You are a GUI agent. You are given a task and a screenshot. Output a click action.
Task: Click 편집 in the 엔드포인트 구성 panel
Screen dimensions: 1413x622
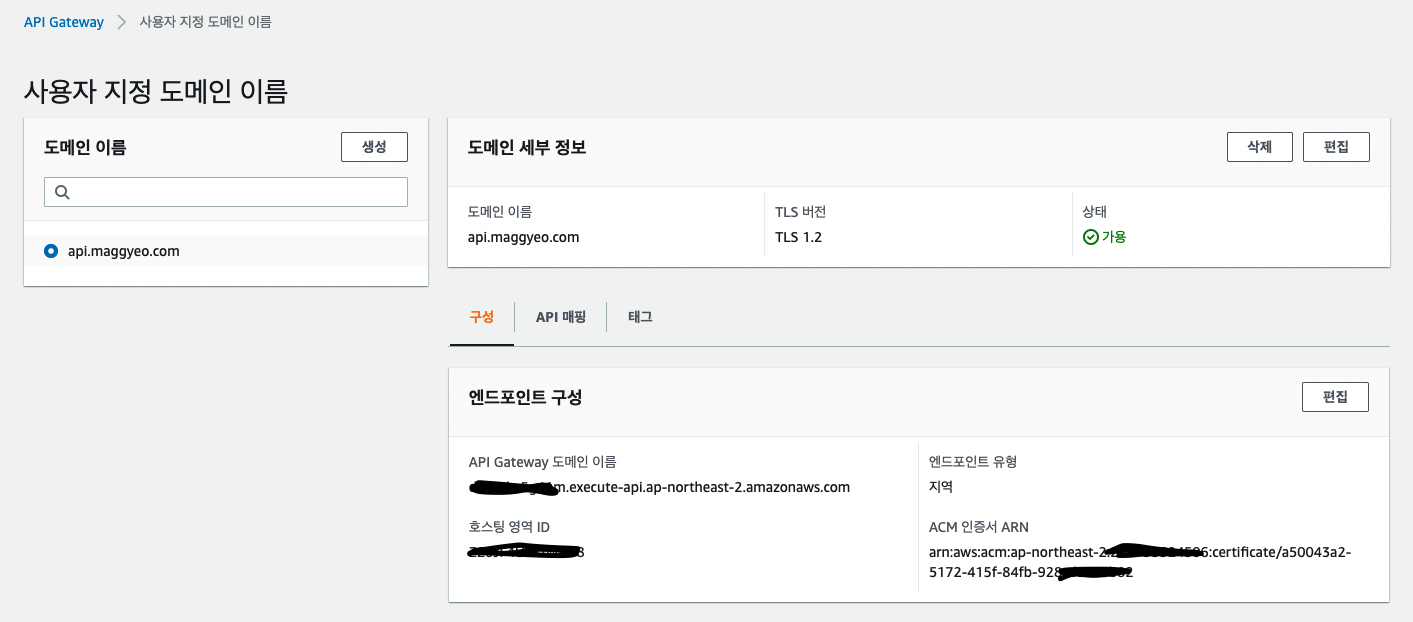tap(1334, 397)
